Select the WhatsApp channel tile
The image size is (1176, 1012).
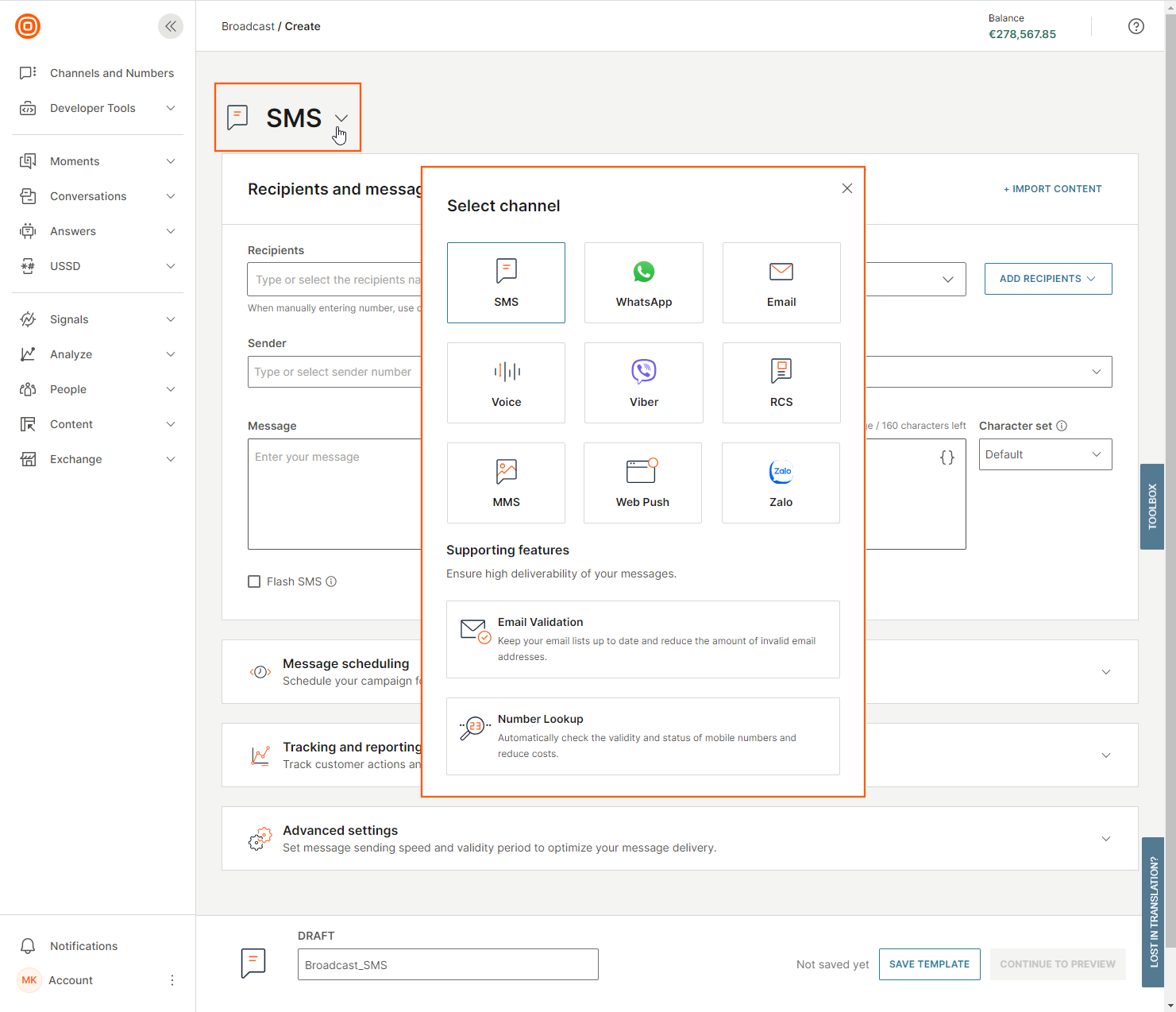pos(643,283)
